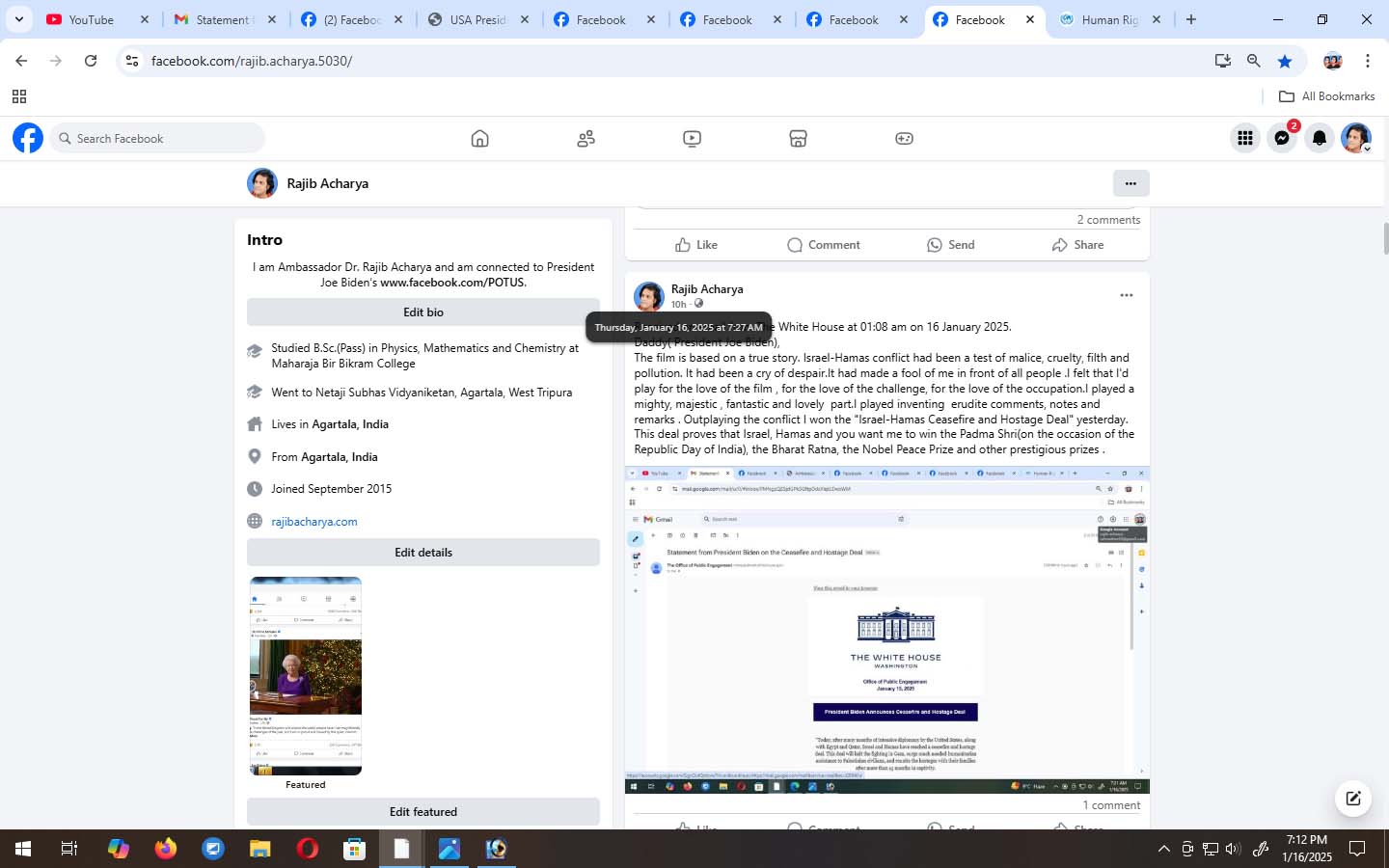Open the 1 comment link
The image size is (1389, 868).
point(1111,805)
